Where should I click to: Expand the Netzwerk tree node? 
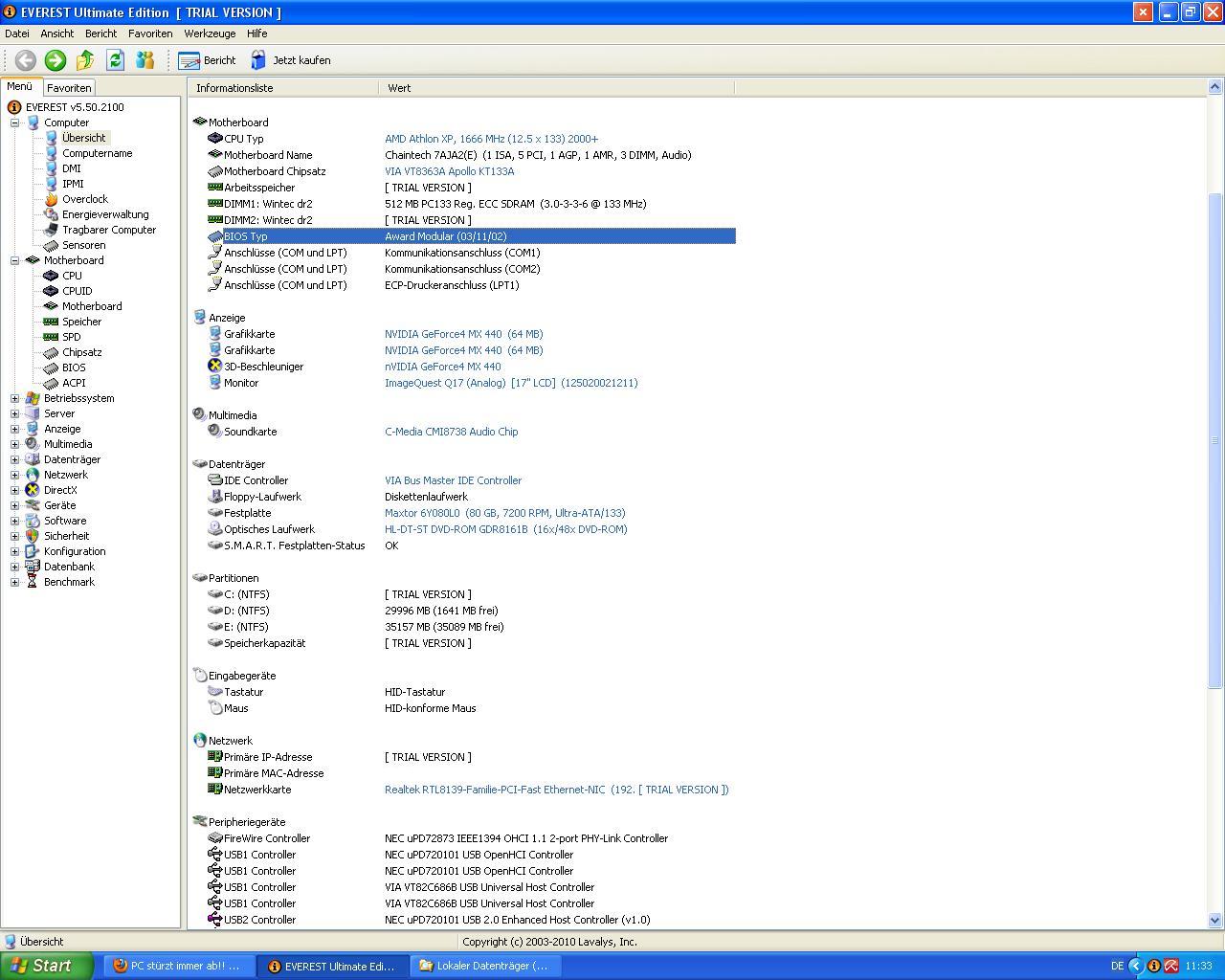pyautogui.click(x=14, y=475)
